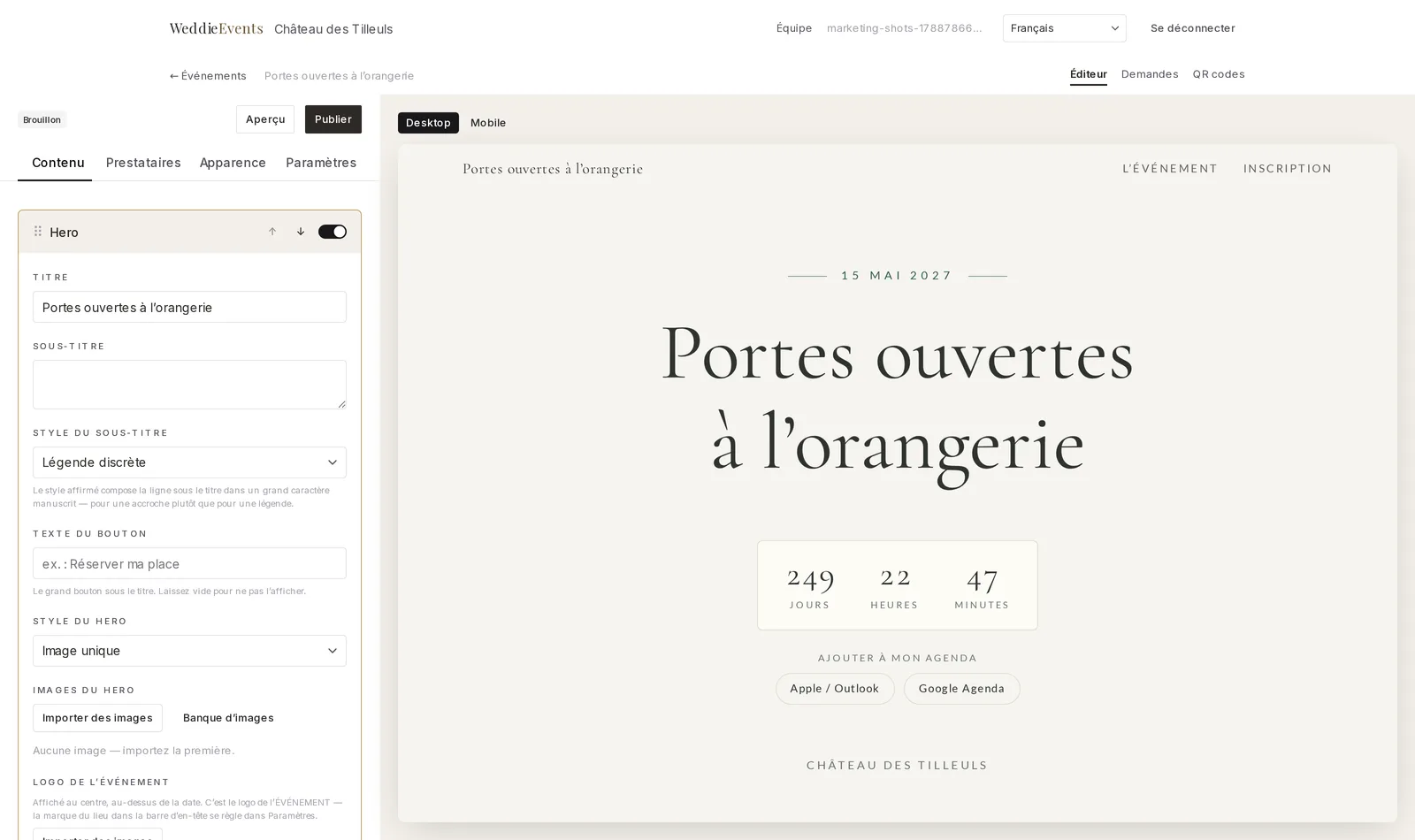Screen dimensions: 1415x840
Task: Click the countdown 249 Jours value
Action: click(x=810, y=577)
